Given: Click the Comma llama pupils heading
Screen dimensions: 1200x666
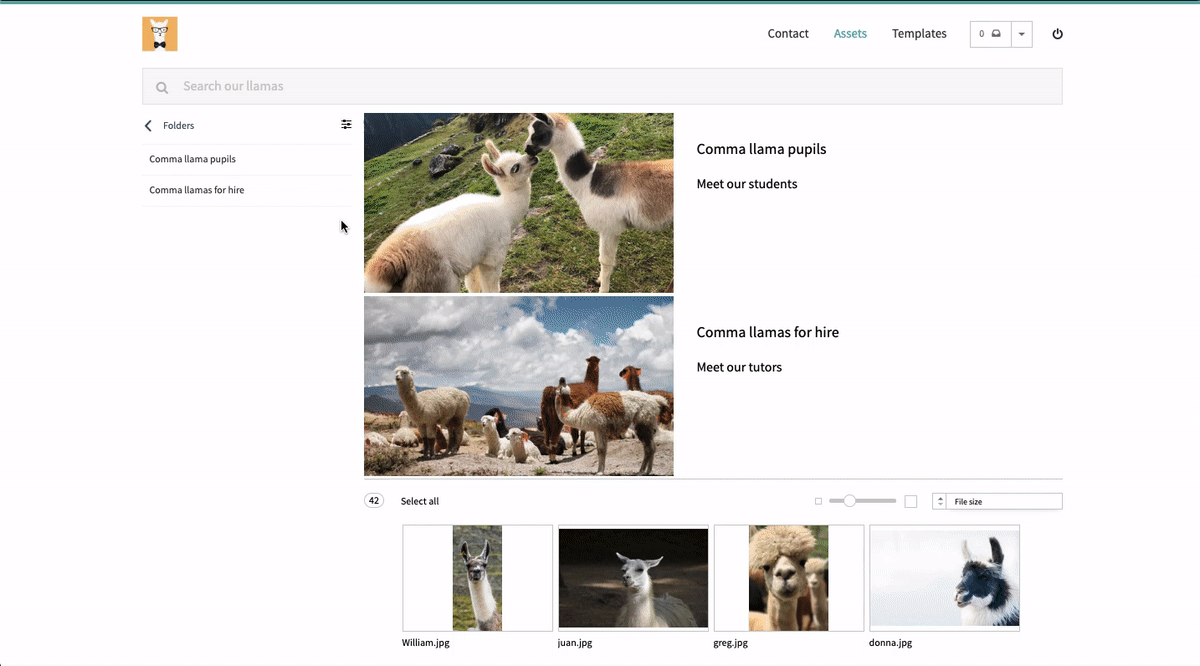Looking at the screenshot, I should click(x=761, y=150).
